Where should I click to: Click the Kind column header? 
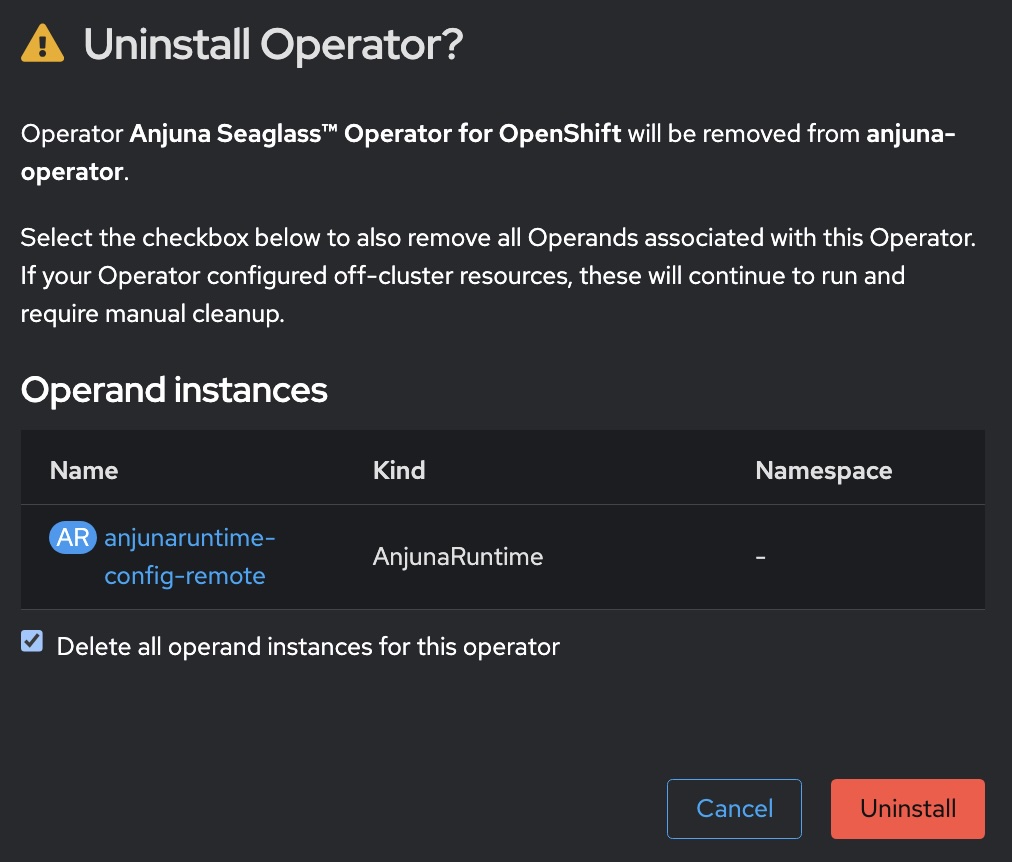pyautogui.click(x=398, y=470)
